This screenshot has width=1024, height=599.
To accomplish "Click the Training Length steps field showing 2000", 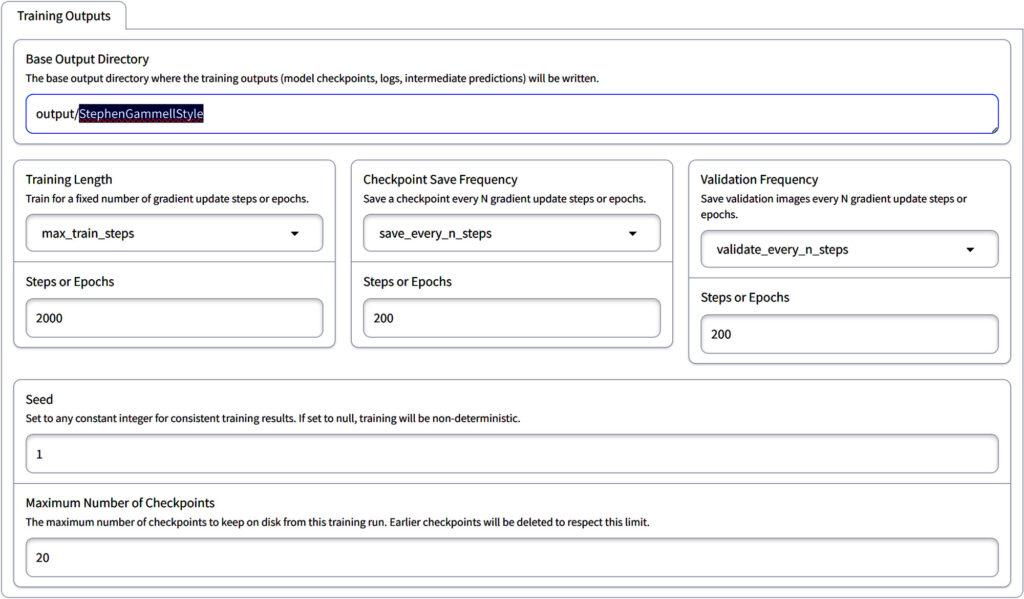I will 174,318.
